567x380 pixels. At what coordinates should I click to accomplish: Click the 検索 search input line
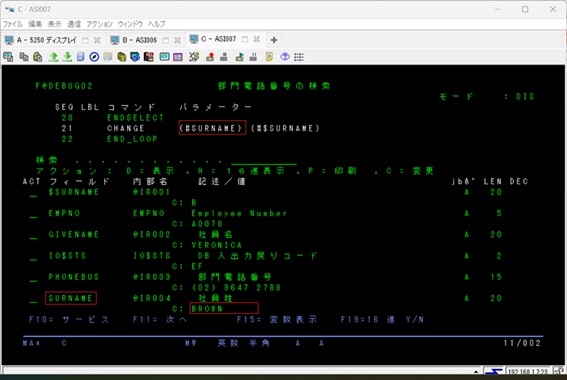(x=264, y=161)
